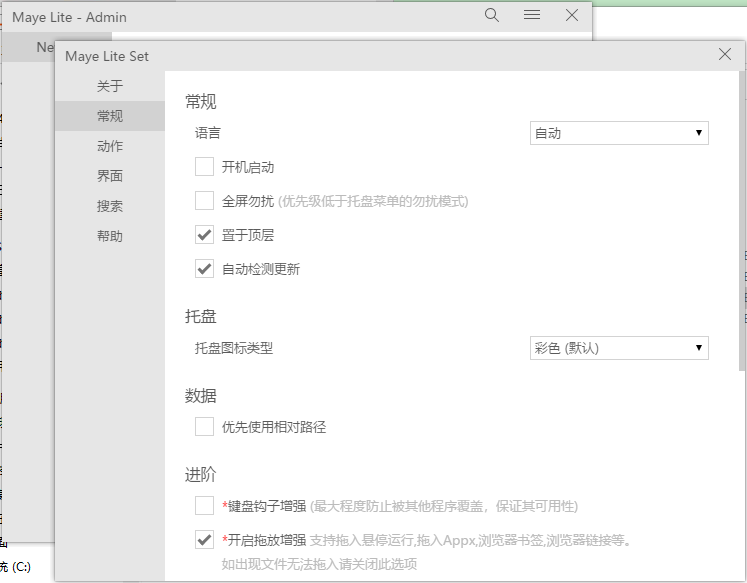
Task: Check the 优先使用相对路径 checkbox
Action: (x=204, y=427)
